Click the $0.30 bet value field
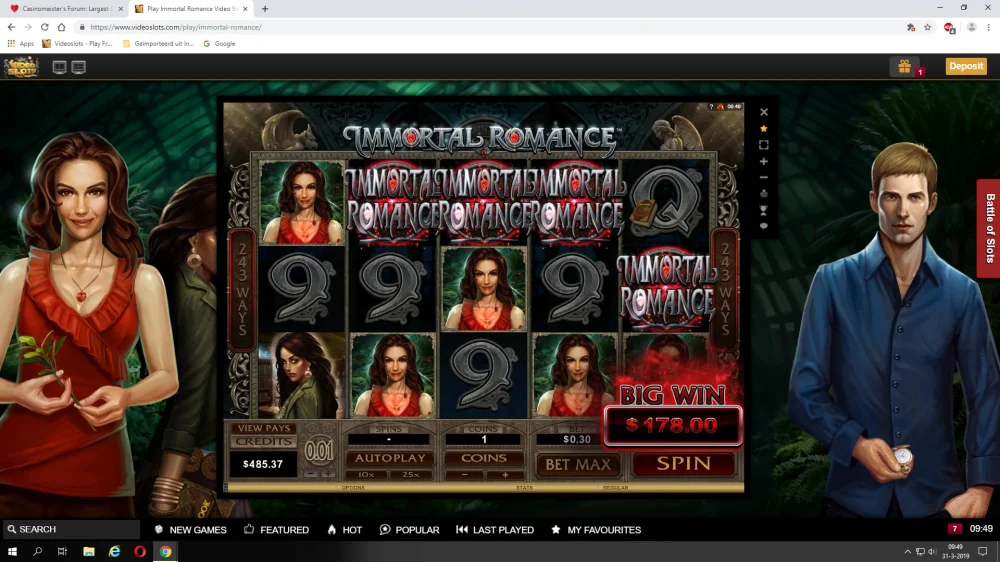1000x562 pixels. (577, 439)
